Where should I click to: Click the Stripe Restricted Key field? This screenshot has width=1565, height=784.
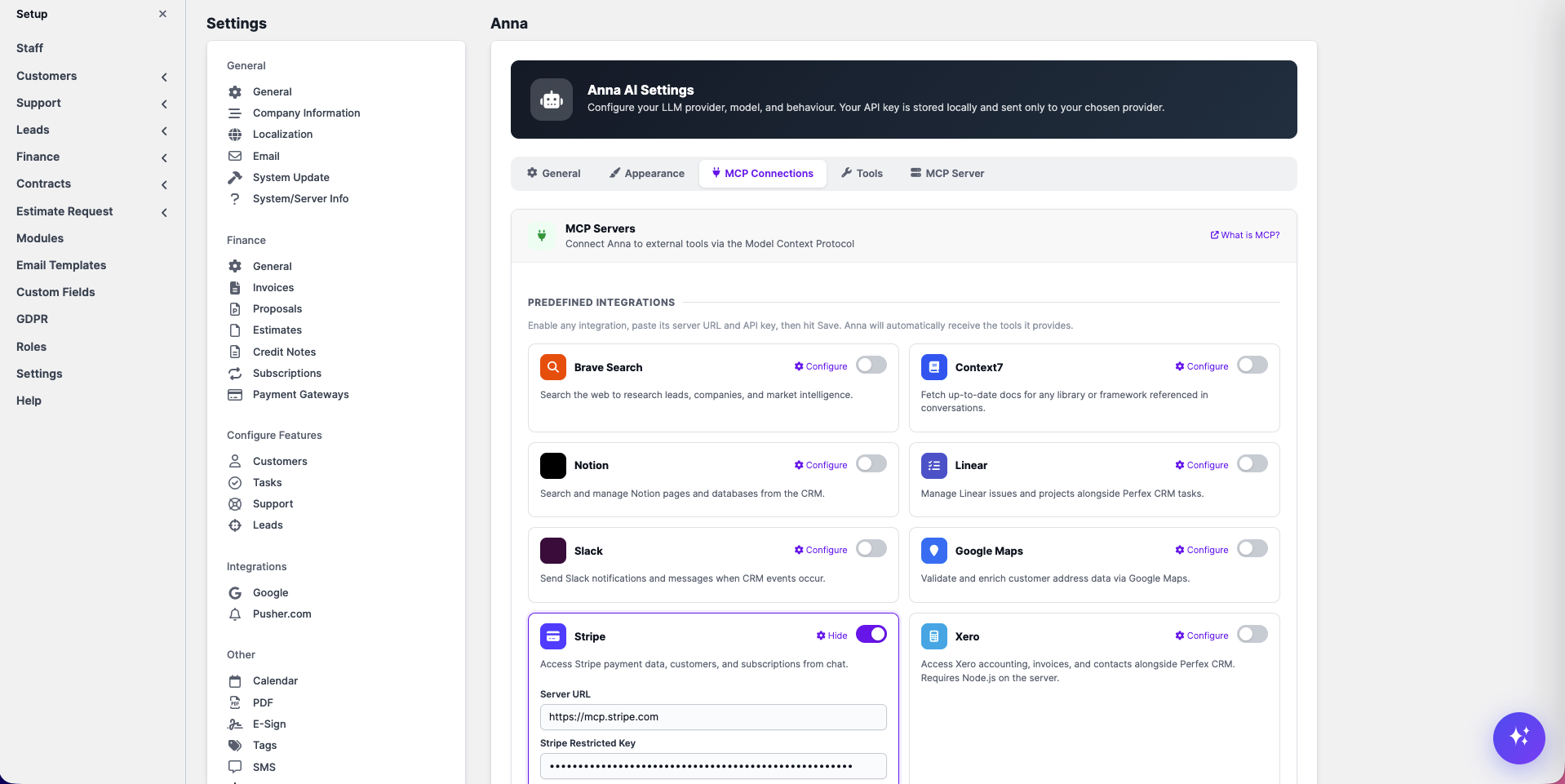pos(713,766)
